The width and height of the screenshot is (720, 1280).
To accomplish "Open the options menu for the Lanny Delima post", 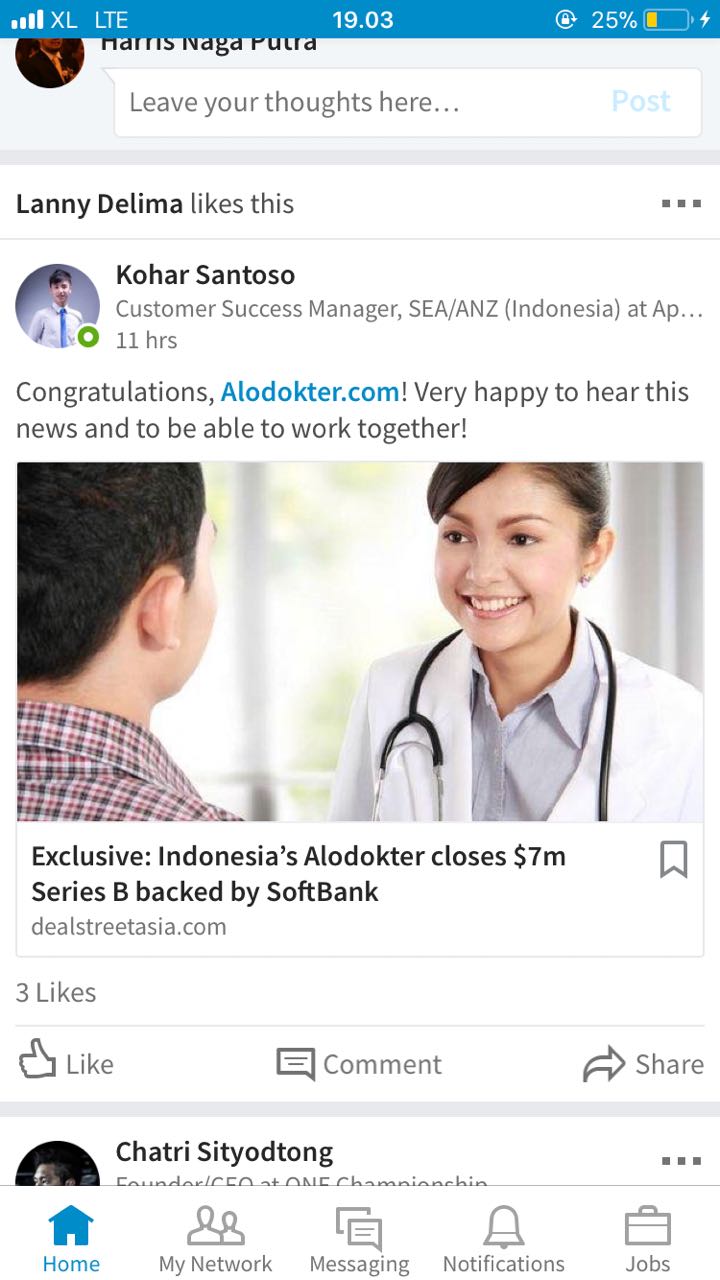I will click(x=681, y=204).
